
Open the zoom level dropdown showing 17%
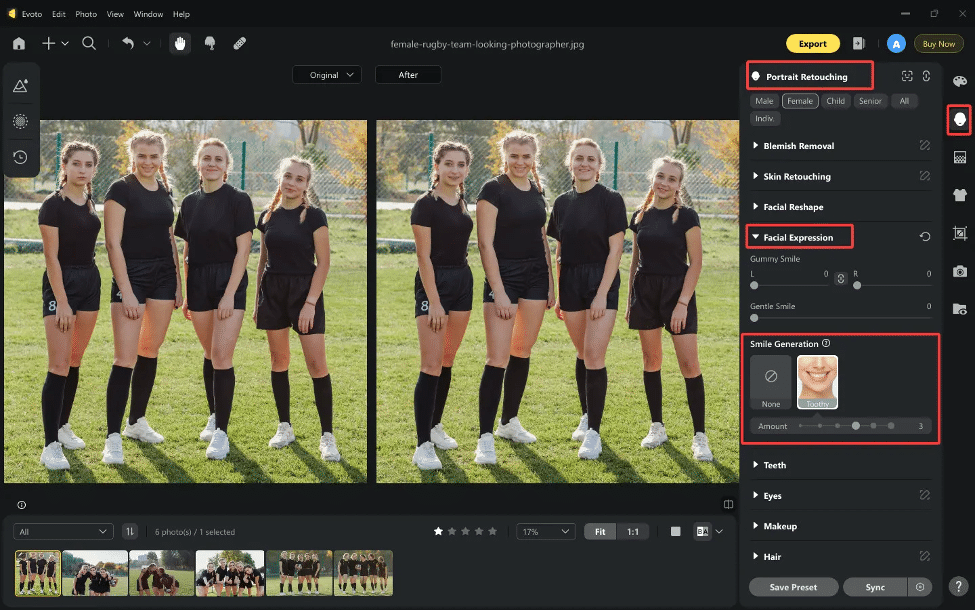pyautogui.click(x=545, y=531)
